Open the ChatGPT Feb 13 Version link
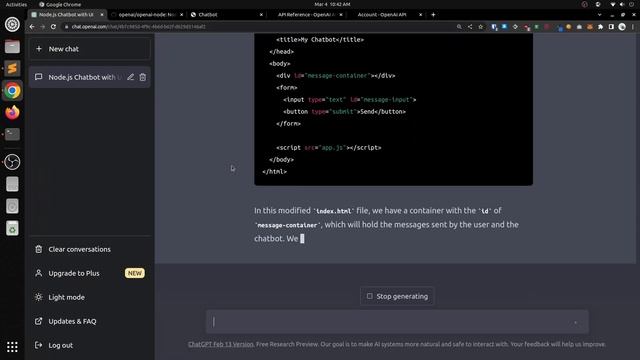 (x=221, y=344)
